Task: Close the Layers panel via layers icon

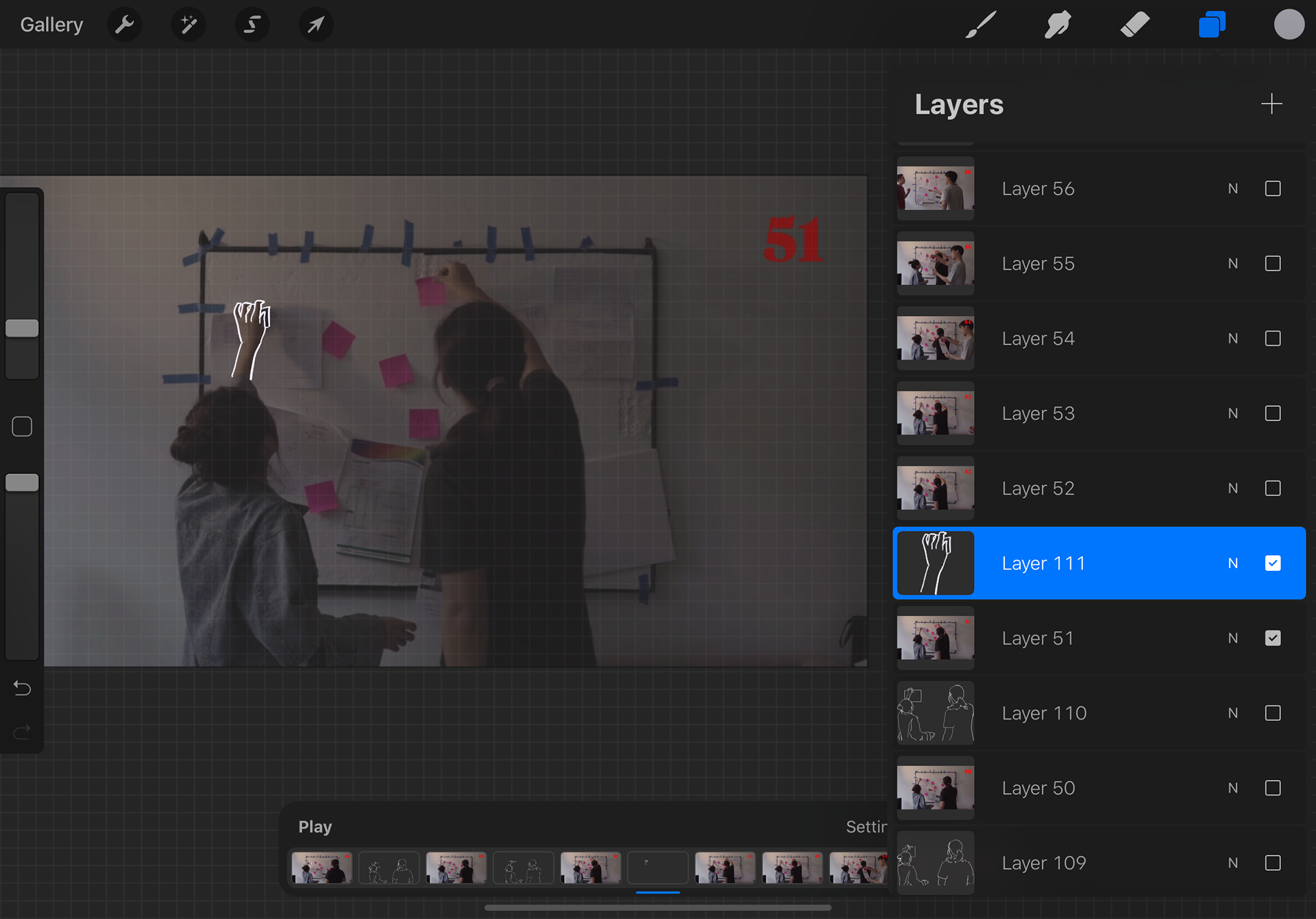Action: click(x=1212, y=25)
